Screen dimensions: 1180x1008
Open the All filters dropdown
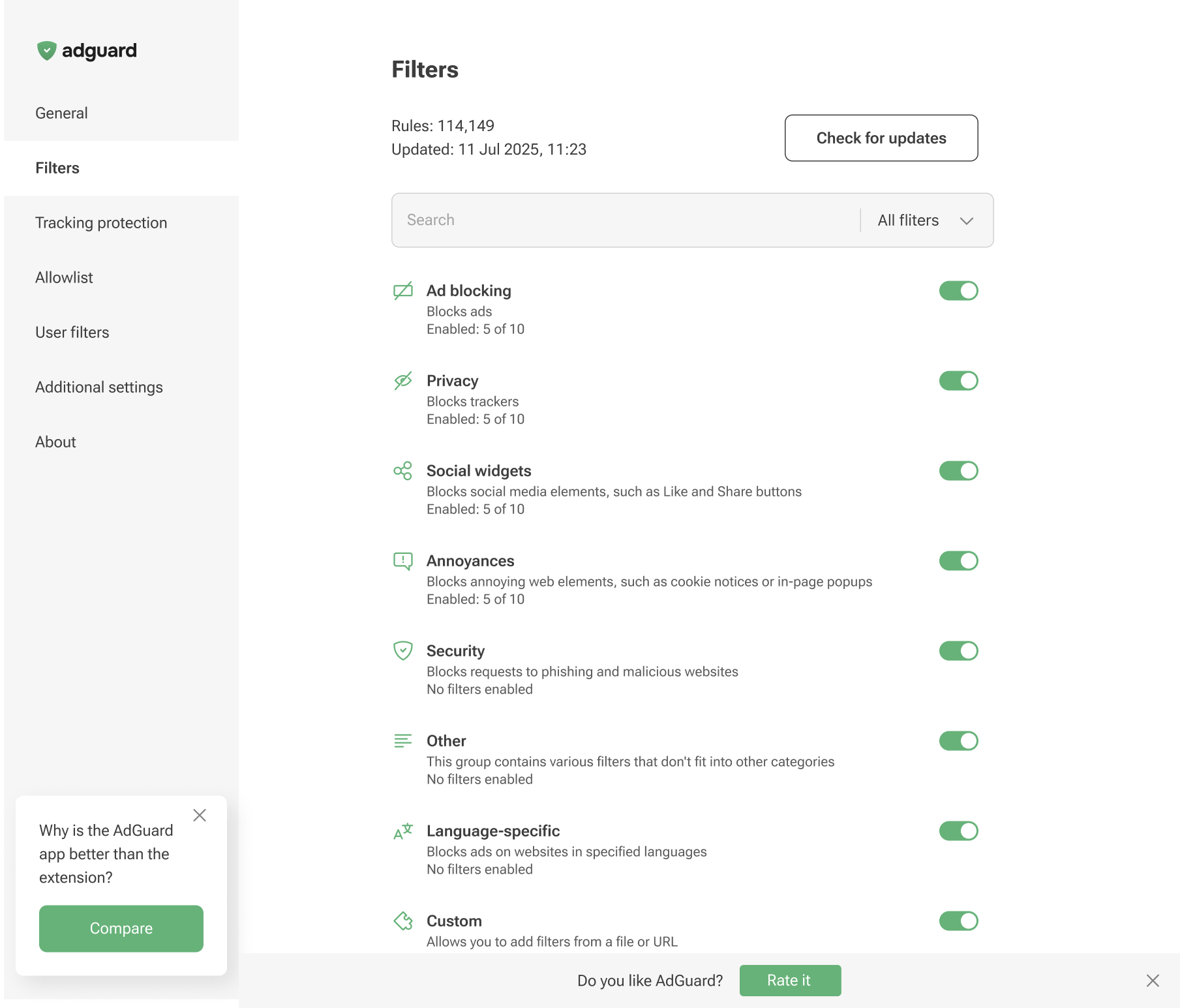(926, 221)
